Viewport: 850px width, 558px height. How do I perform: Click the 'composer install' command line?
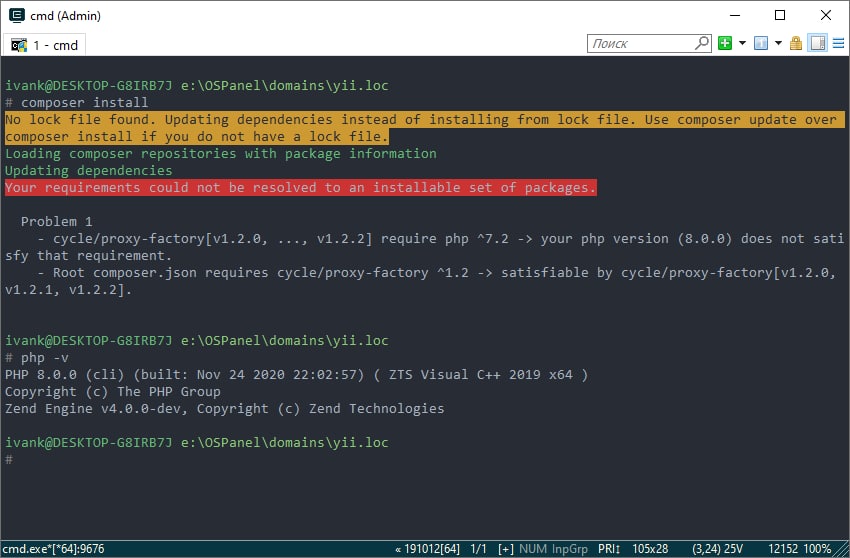point(76,102)
